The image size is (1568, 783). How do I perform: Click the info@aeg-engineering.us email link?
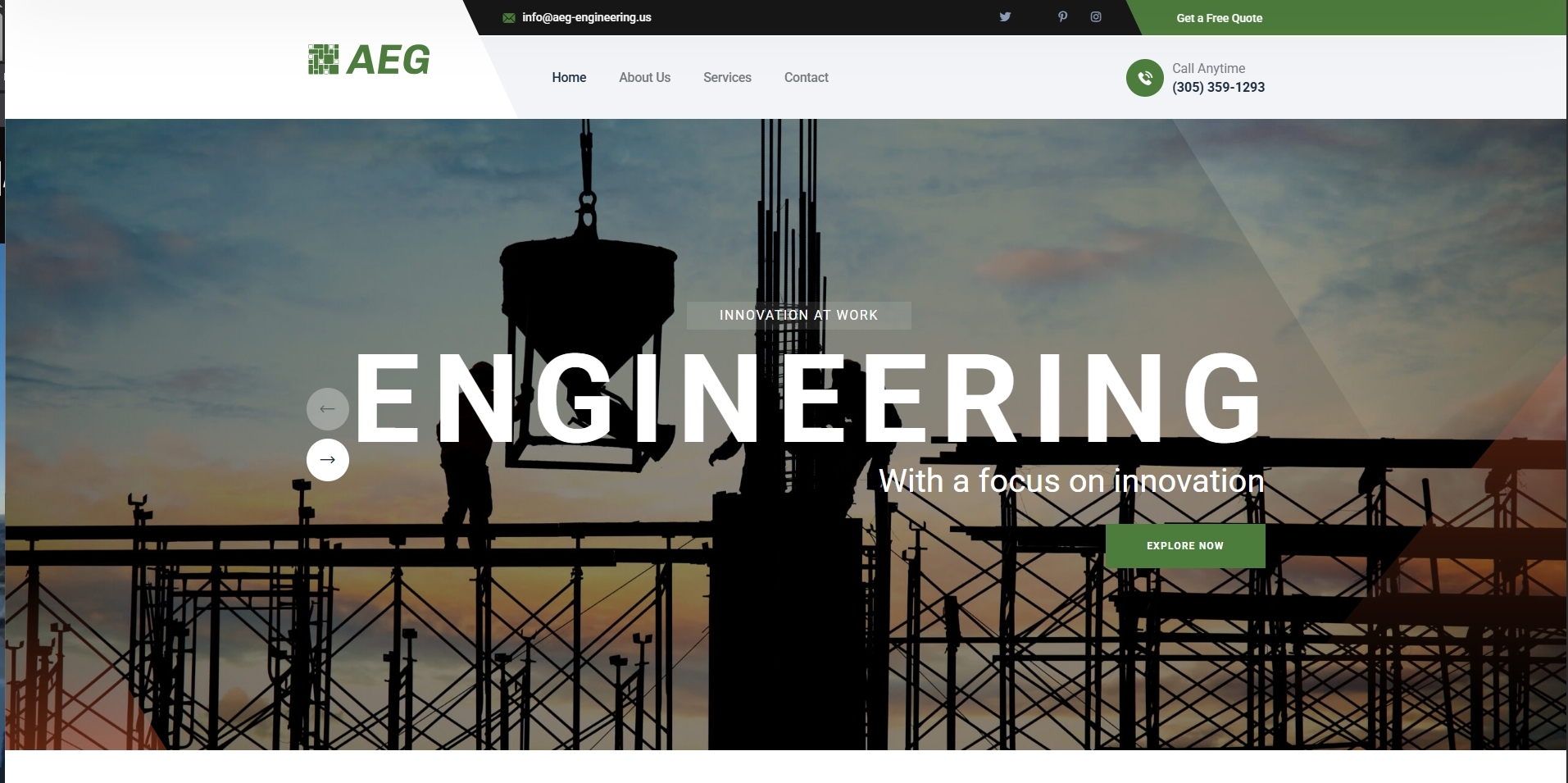[587, 16]
